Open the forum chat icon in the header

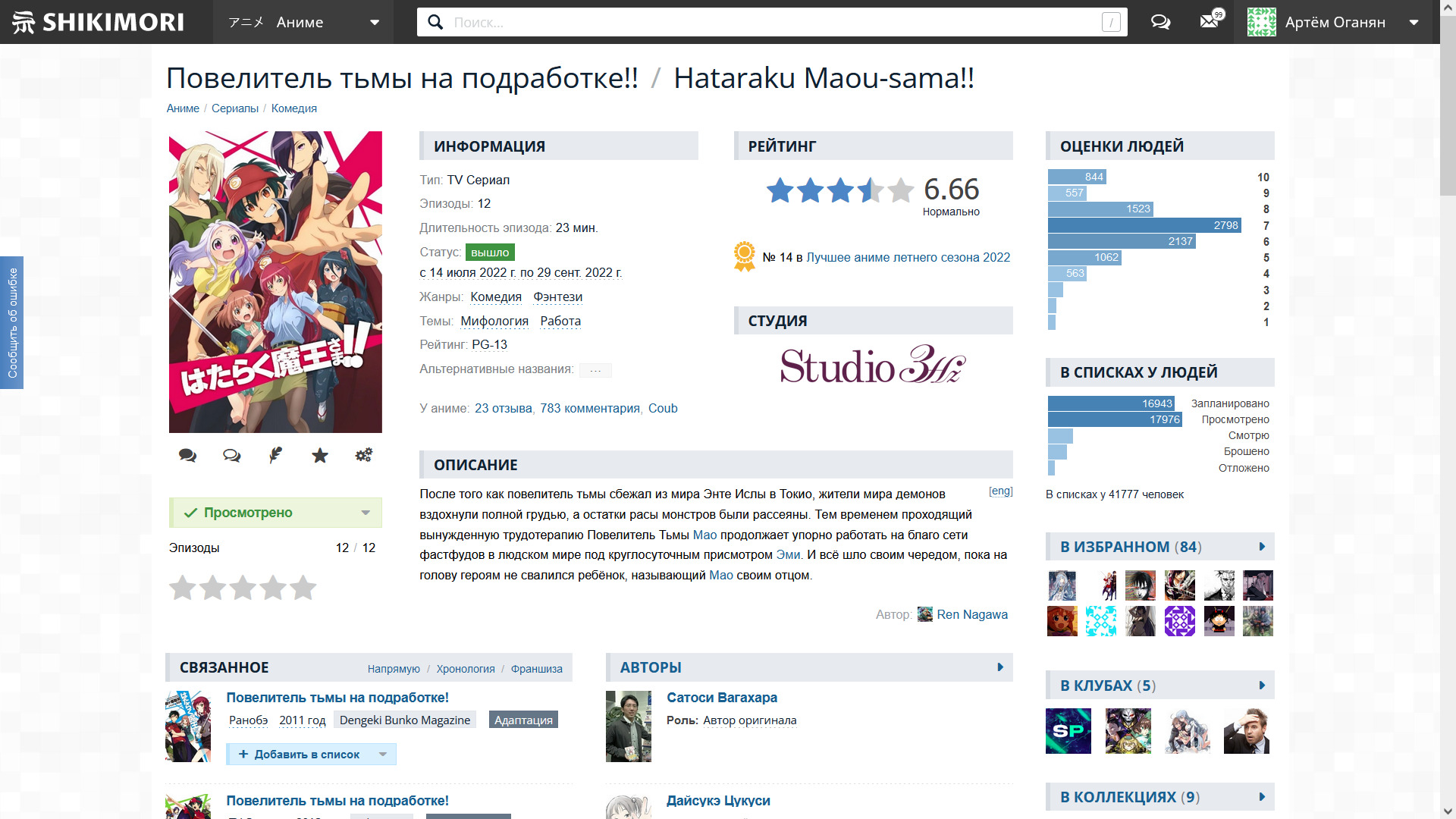(1160, 22)
